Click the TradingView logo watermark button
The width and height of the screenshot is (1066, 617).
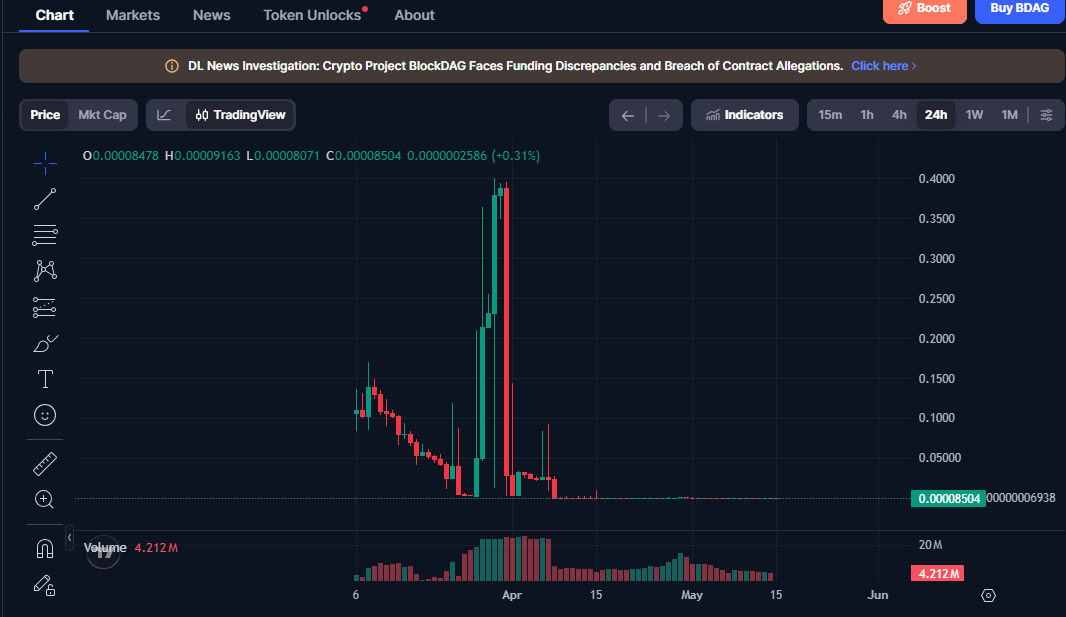coord(103,552)
